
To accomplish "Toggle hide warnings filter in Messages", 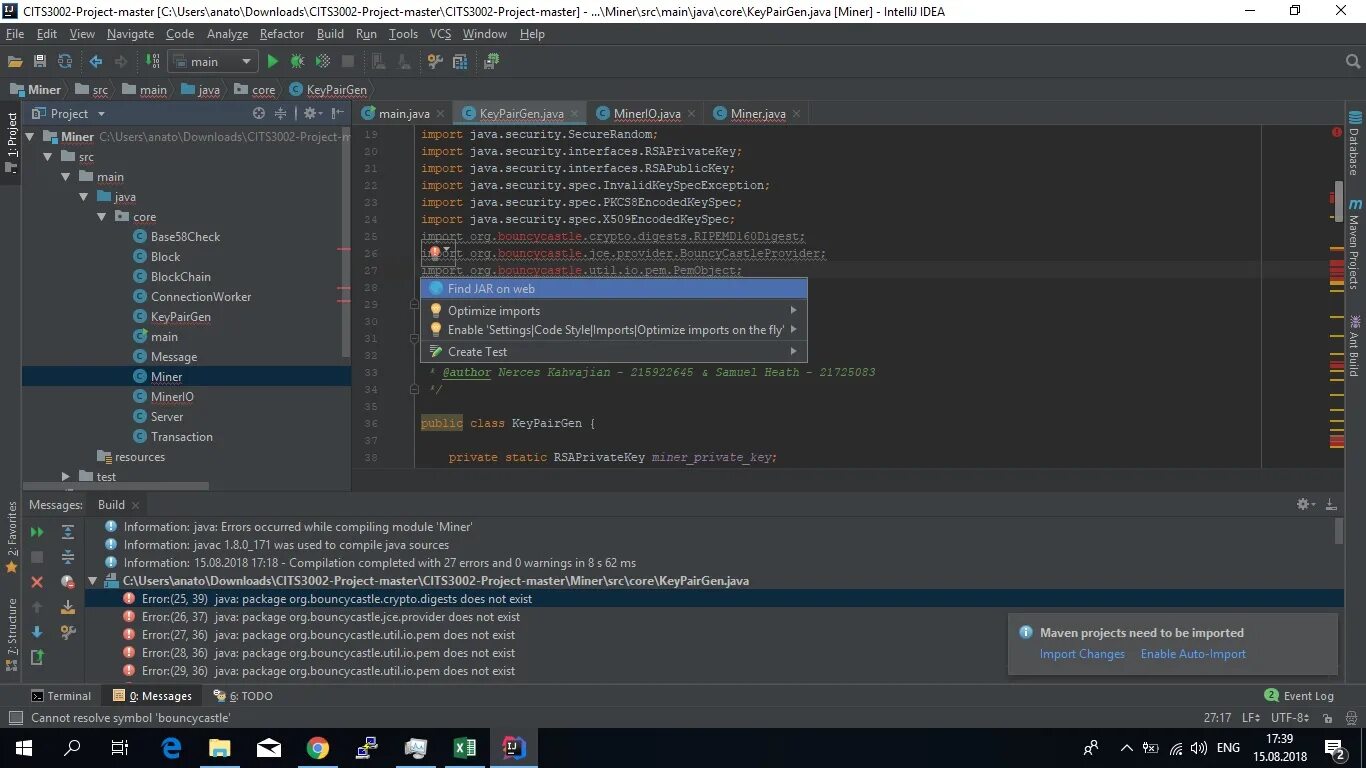I will [68, 582].
